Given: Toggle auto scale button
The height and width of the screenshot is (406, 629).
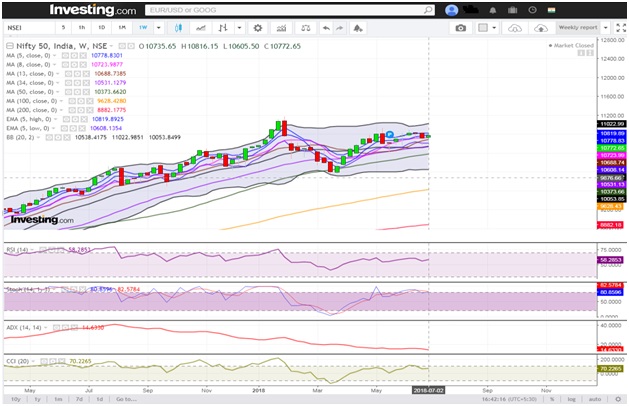Looking at the screenshot, I should 595,399.
